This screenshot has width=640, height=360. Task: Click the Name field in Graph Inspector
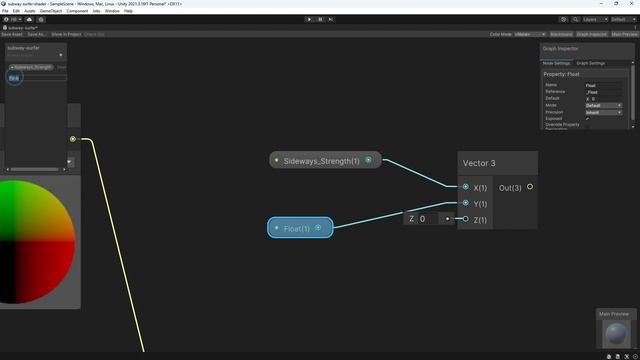(x=603, y=85)
